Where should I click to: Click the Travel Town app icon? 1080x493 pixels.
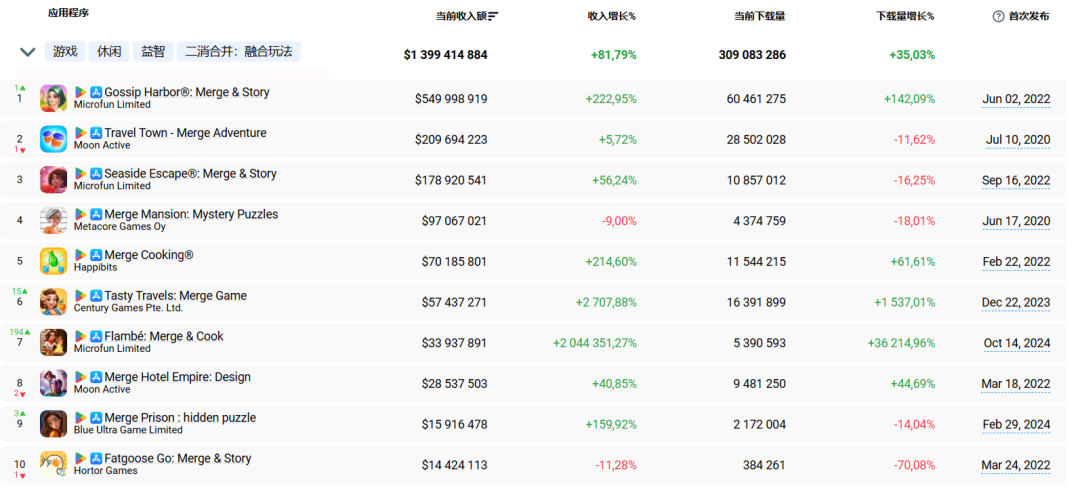pos(54,139)
